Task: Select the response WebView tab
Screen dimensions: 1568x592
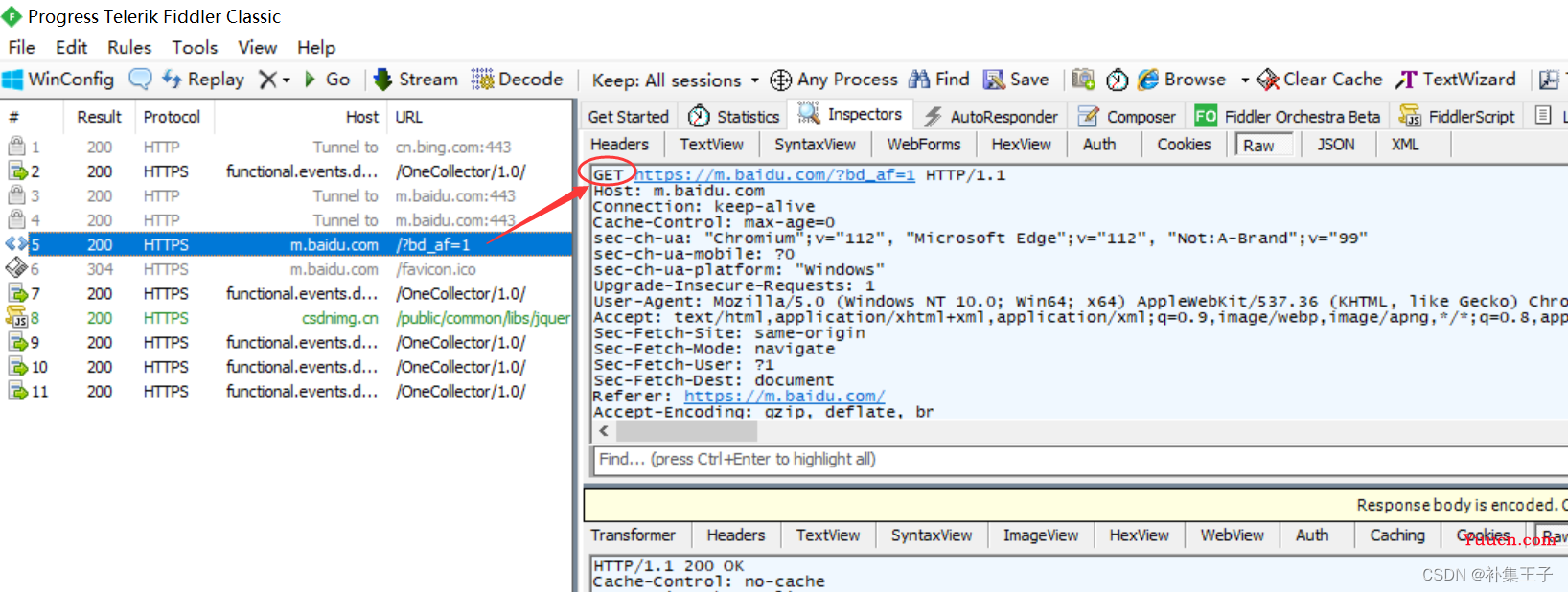Action: (x=1232, y=535)
